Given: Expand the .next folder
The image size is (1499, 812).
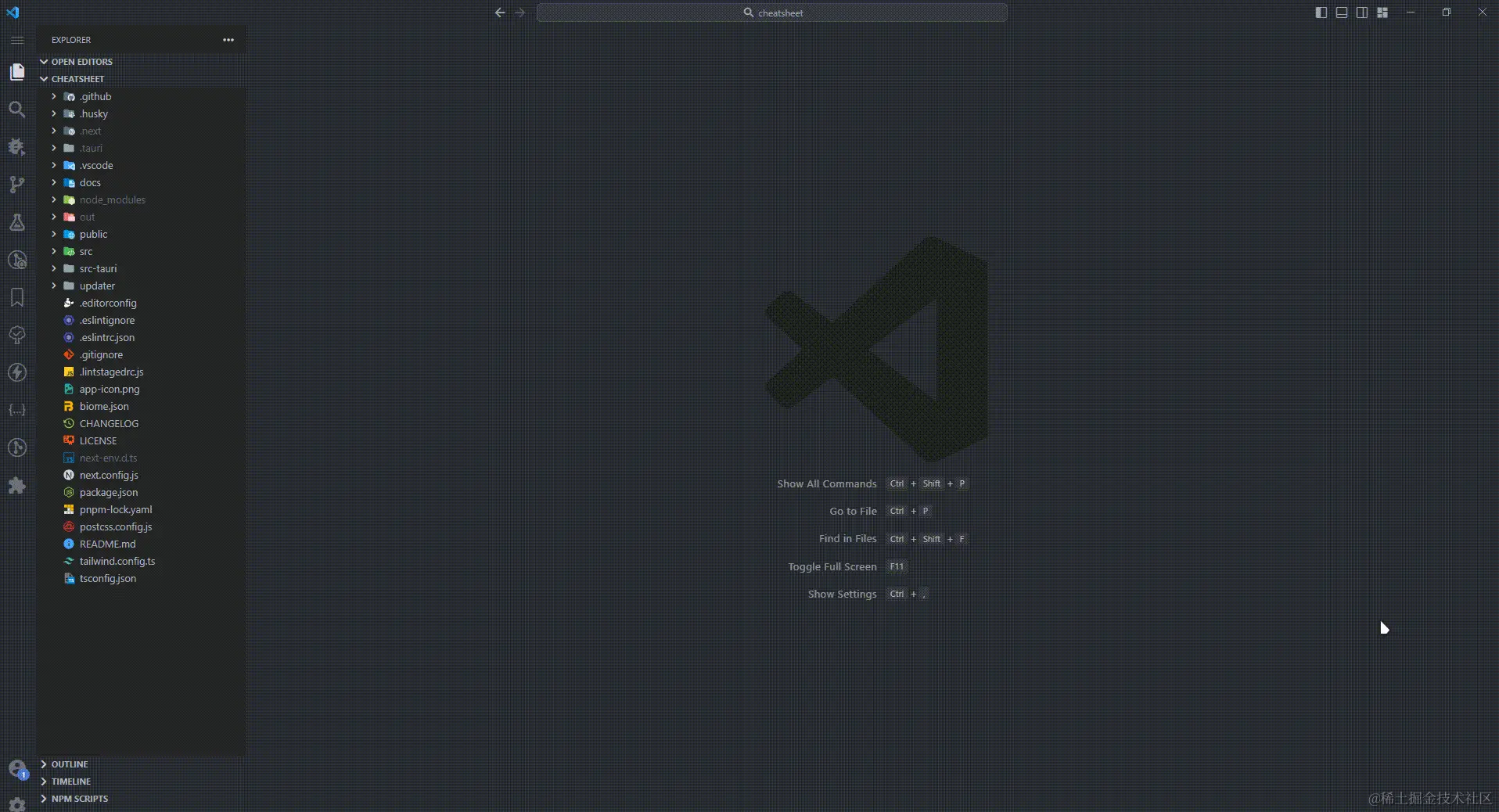Looking at the screenshot, I should 141,131.
